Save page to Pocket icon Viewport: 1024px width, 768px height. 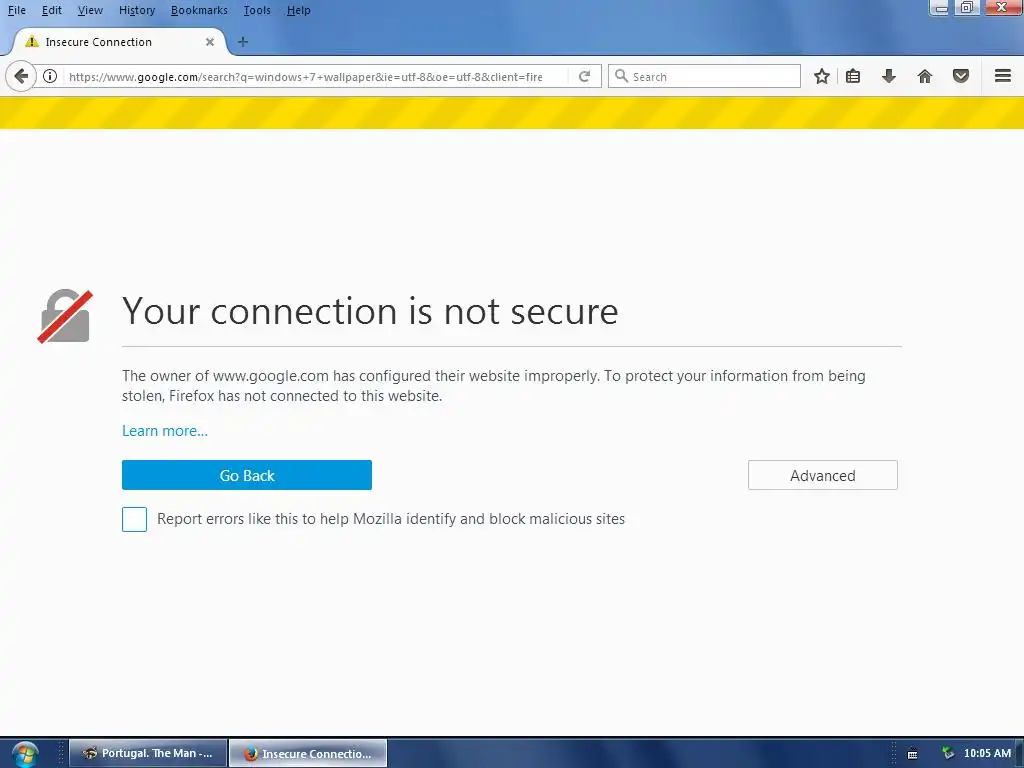pos(961,76)
